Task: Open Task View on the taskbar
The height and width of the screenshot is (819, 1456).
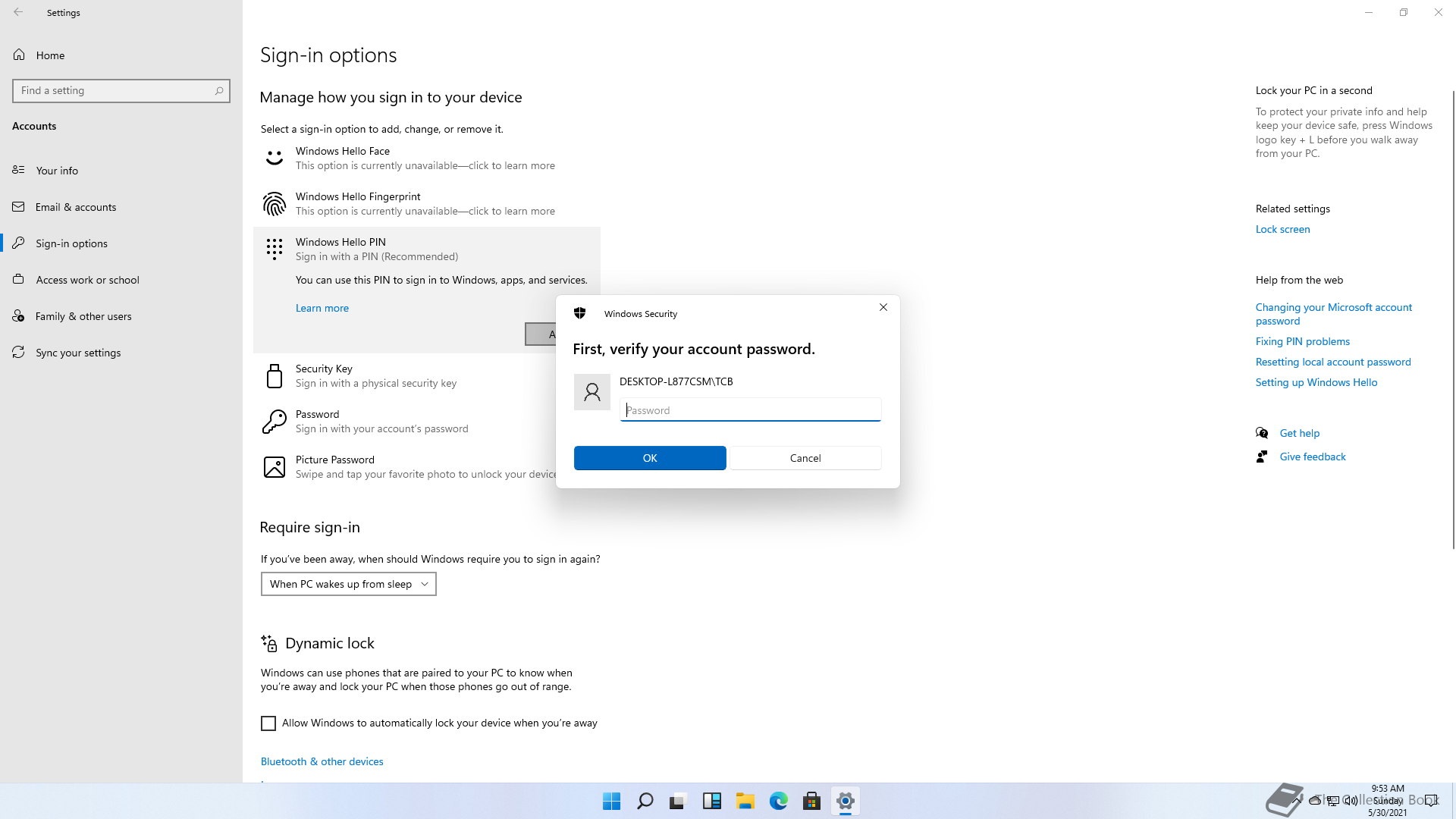Action: pos(678,801)
